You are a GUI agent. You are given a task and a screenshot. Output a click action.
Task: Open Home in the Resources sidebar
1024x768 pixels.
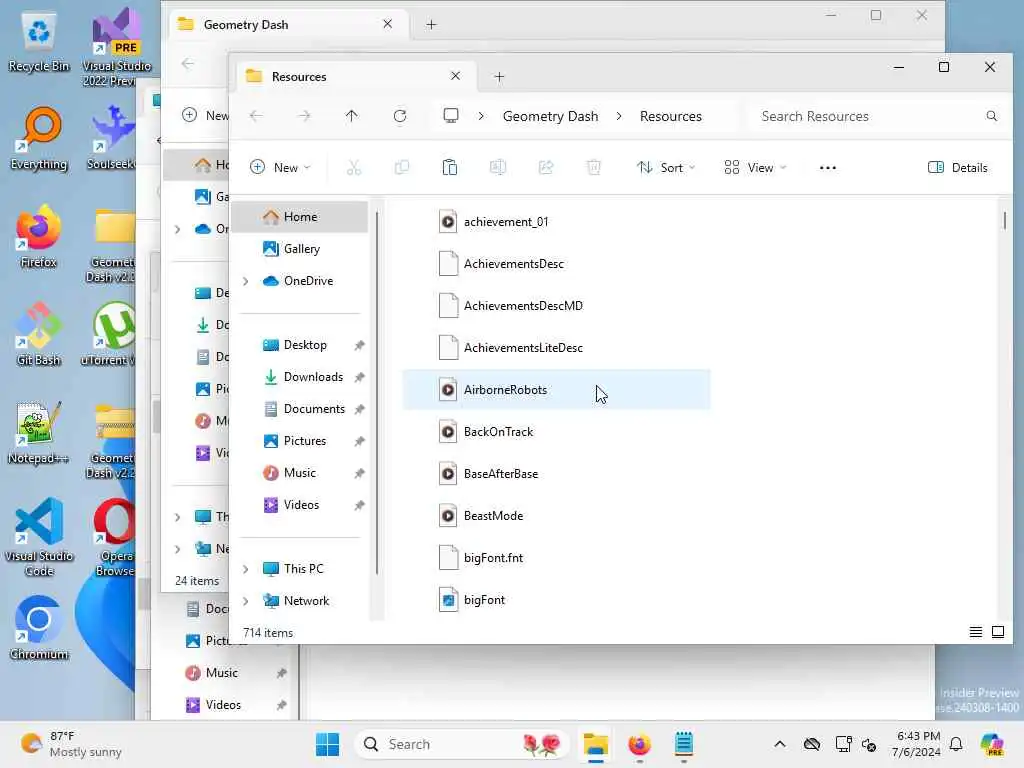click(x=300, y=217)
